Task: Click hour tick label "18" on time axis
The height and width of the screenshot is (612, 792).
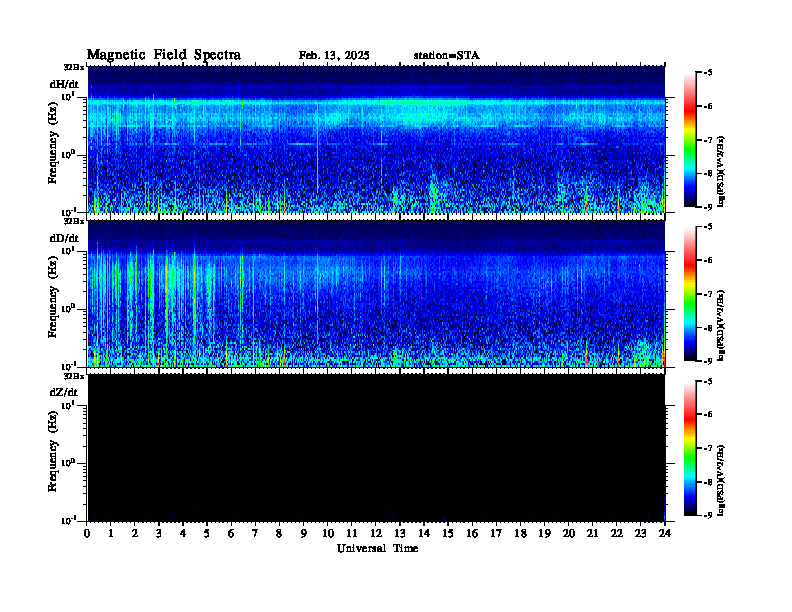Action: (520, 534)
